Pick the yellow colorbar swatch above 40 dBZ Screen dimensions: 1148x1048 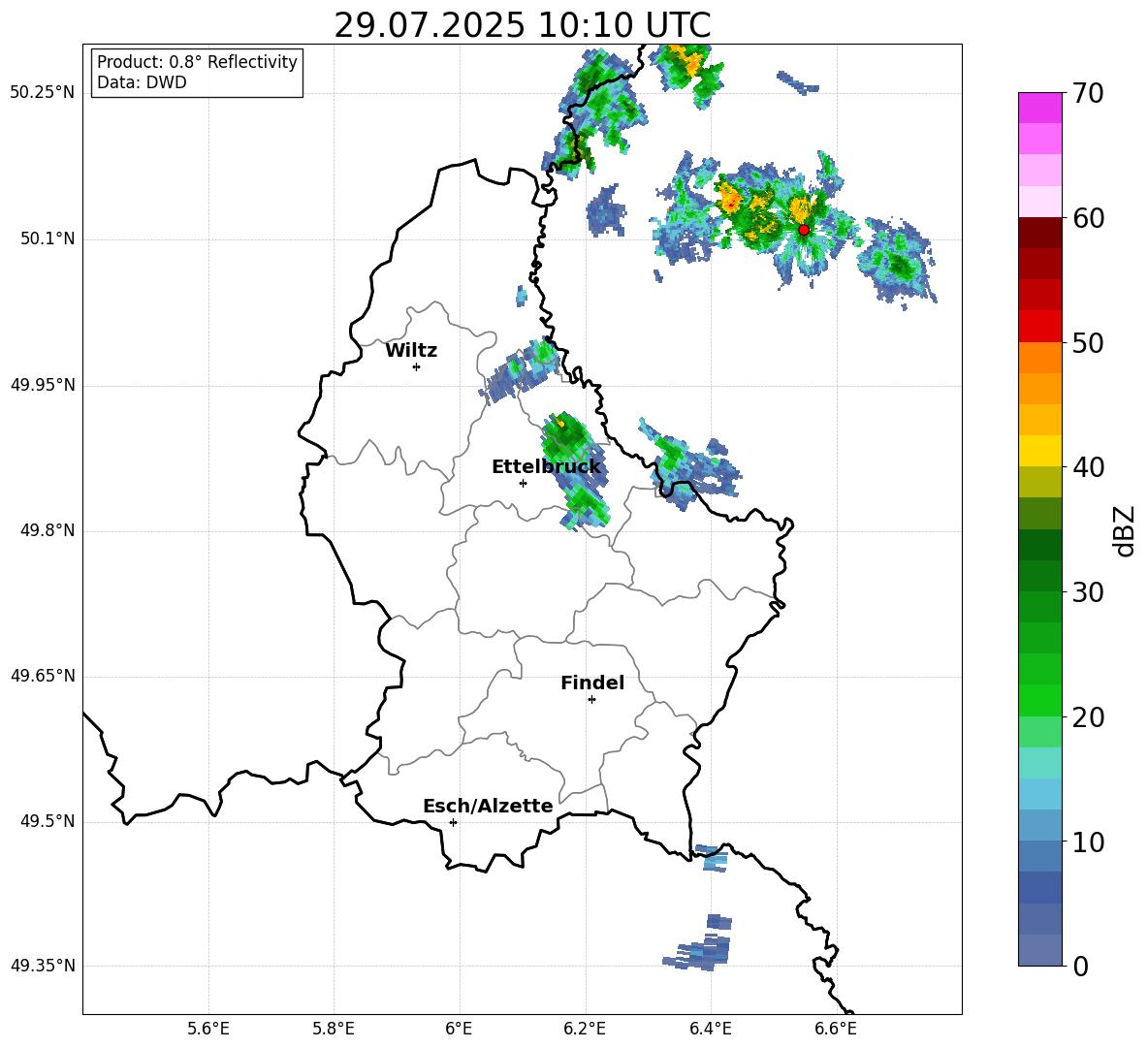[x=1039, y=451]
